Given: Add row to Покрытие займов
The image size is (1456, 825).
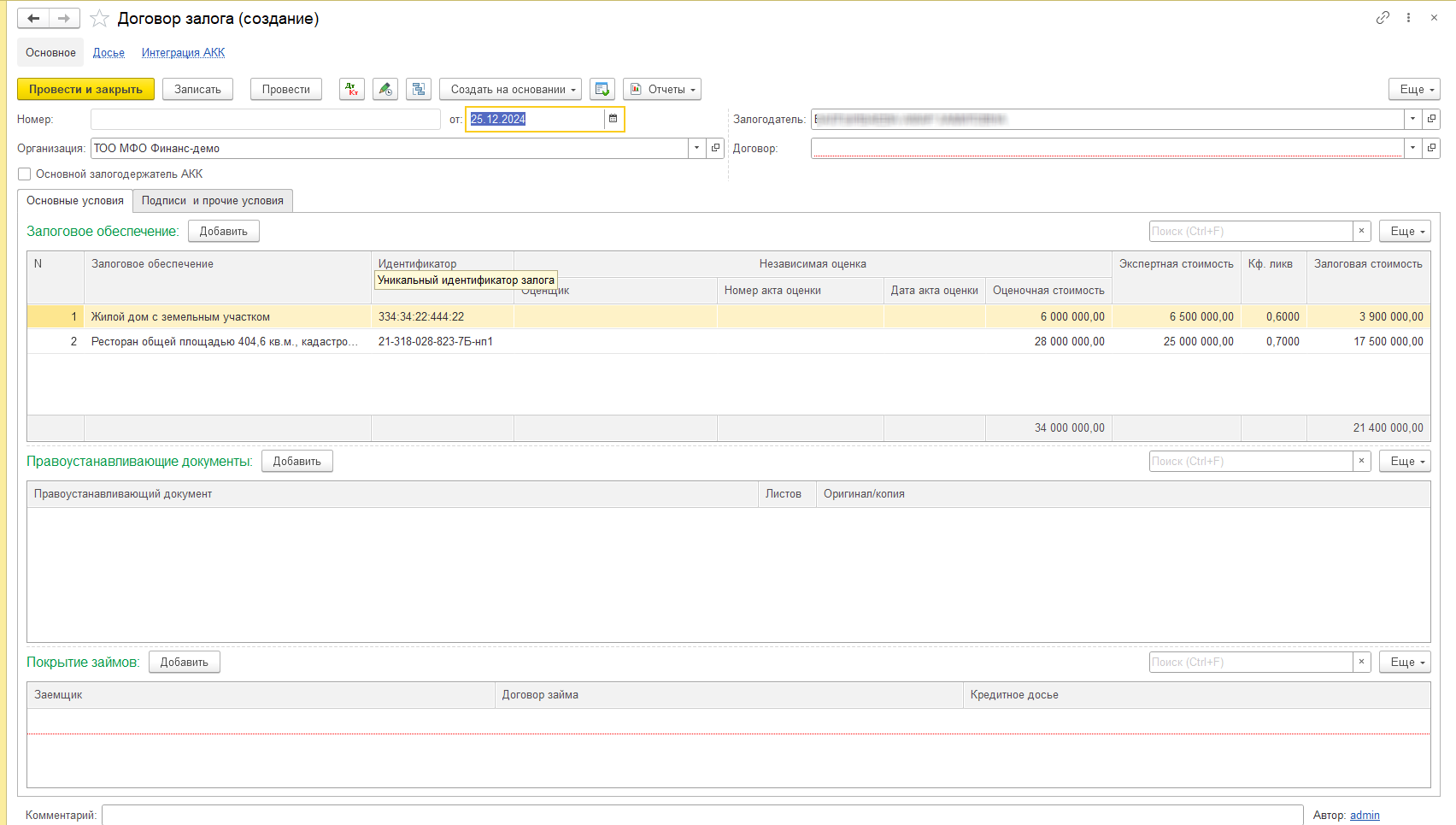Looking at the screenshot, I should tap(185, 662).
